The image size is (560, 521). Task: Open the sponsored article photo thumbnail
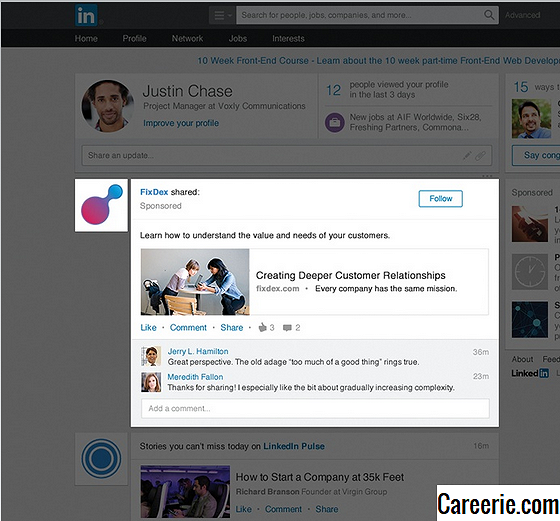tap(195, 282)
